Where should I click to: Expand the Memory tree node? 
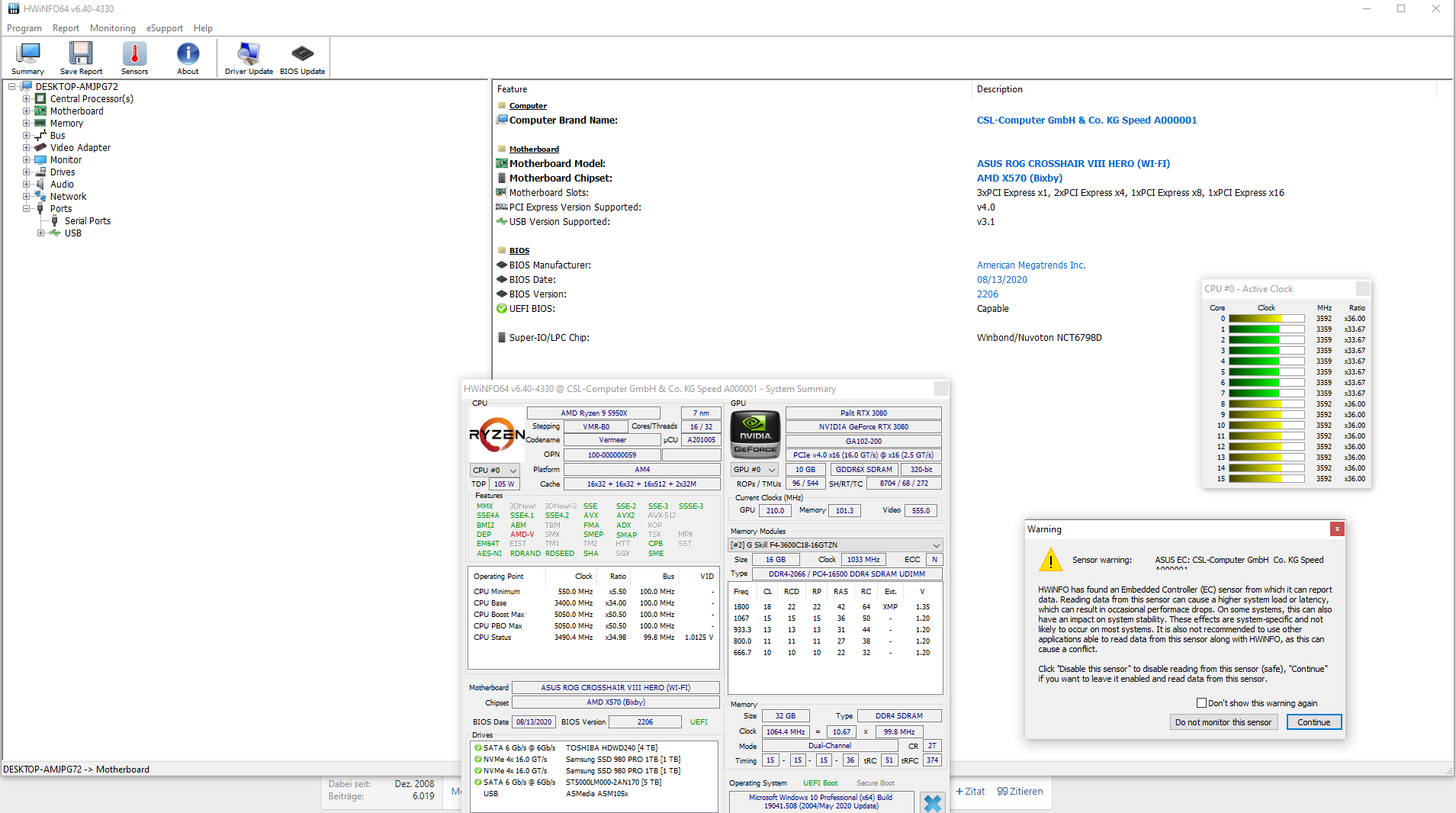pos(26,124)
